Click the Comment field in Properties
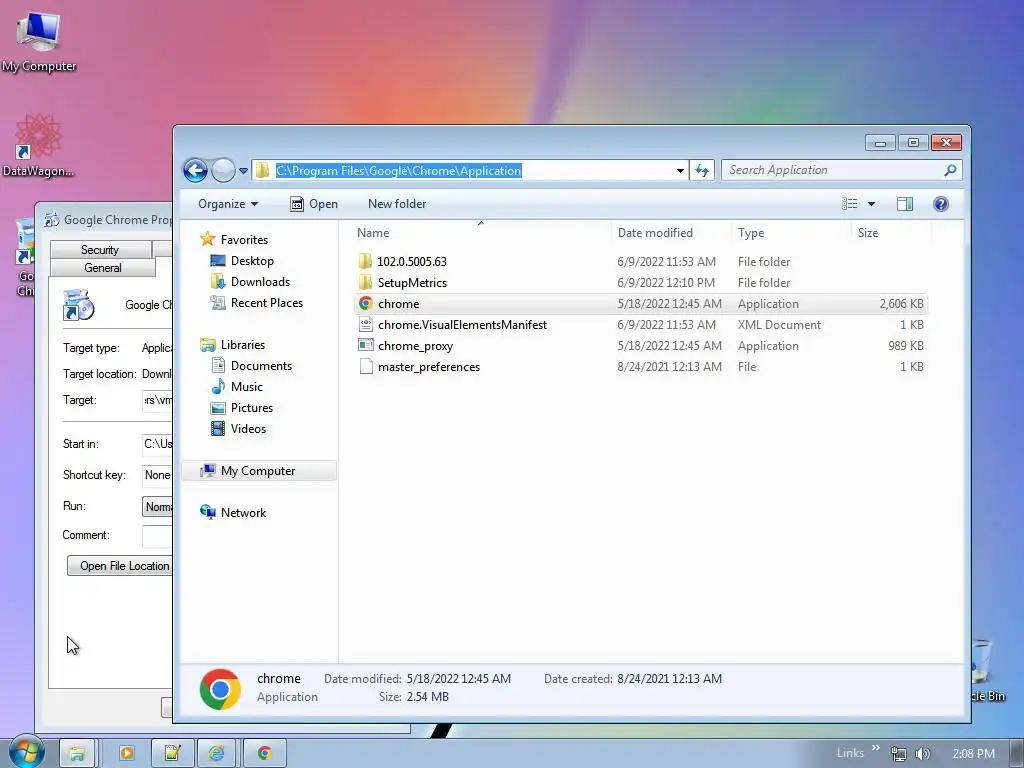Image resolution: width=1024 pixels, height=768 pixels. (x=157, y=536)
